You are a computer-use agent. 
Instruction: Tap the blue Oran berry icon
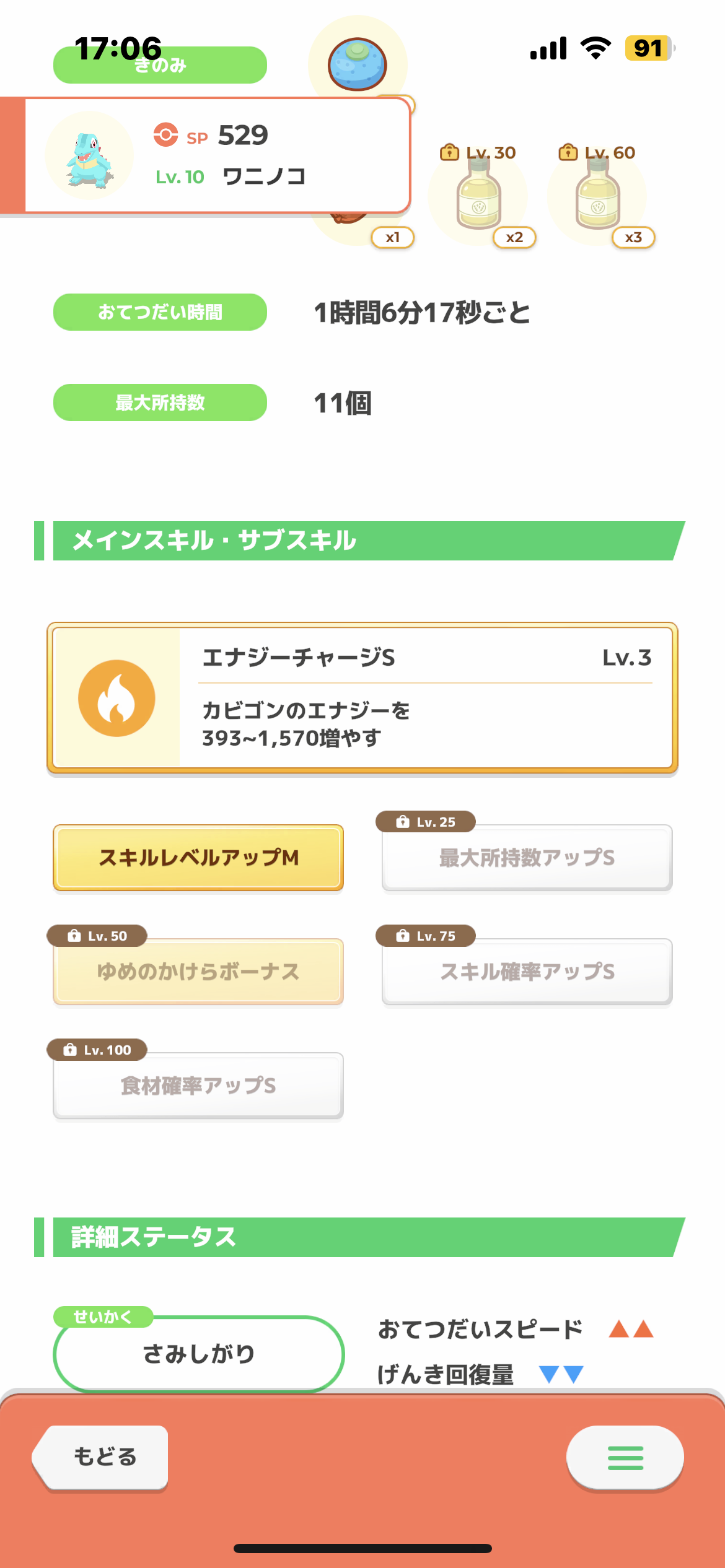357,64
